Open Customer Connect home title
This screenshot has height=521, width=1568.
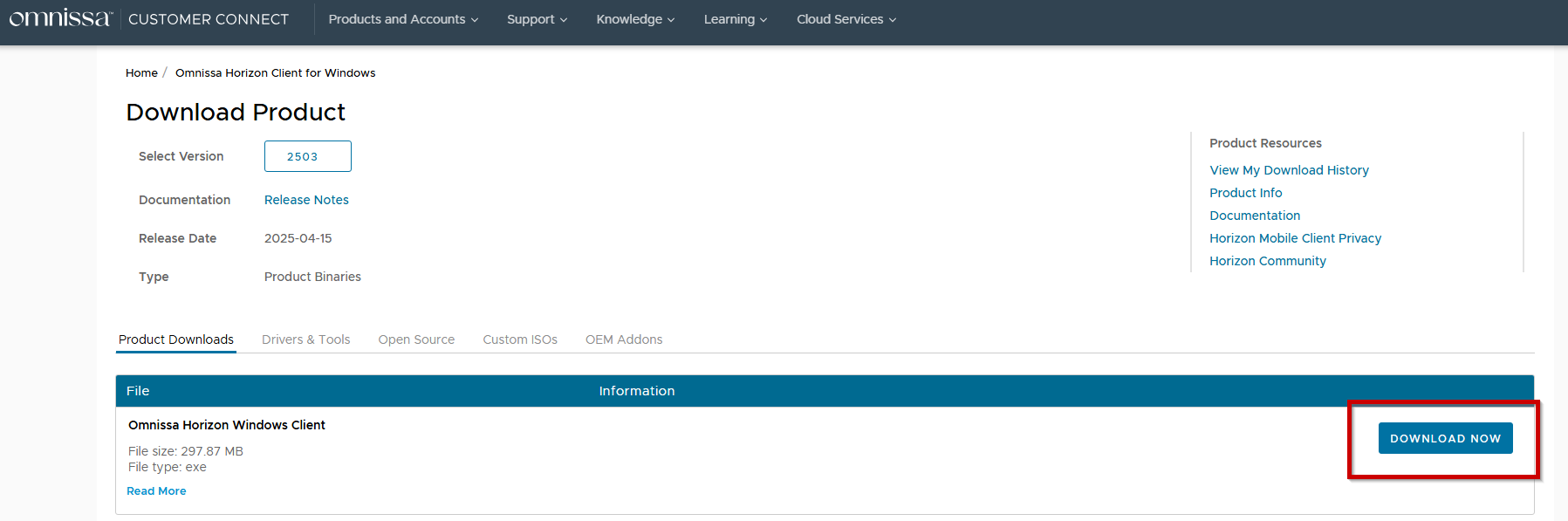click(x=209, y=19)
